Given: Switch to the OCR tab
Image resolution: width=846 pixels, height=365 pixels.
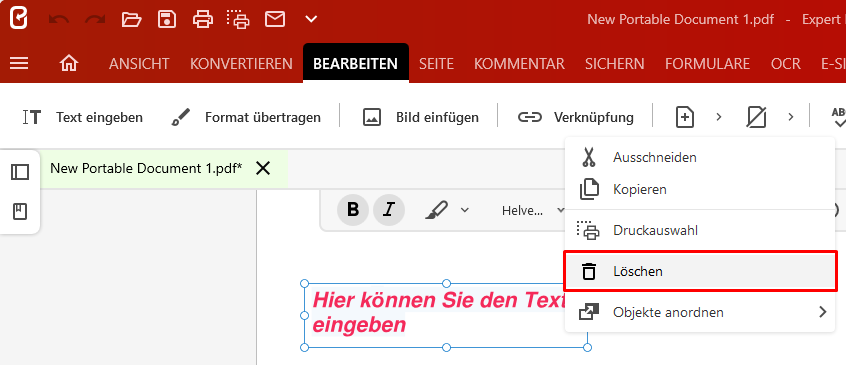Looking at the screenshot, I should pyautogui.click(x=786, y=64).
